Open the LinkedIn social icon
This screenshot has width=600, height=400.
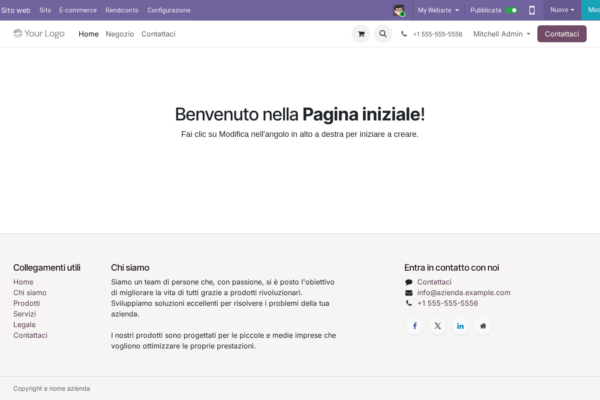tap(460, 326)
